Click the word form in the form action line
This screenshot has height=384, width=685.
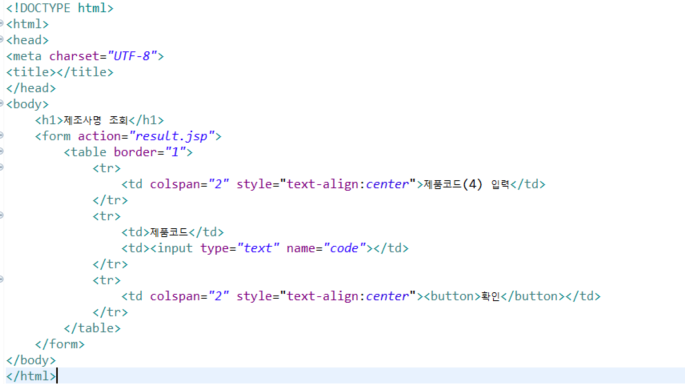pyautogui.click(x=56, y=136)
